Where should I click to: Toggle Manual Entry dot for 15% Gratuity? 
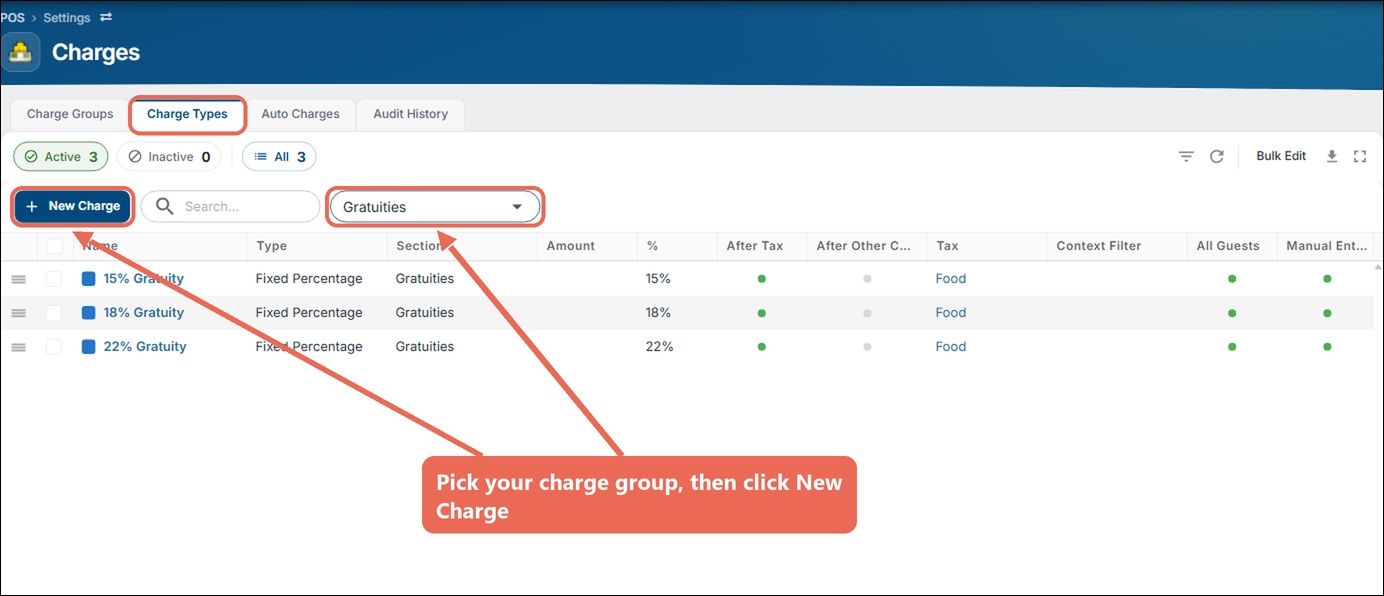pos(1327,279)
